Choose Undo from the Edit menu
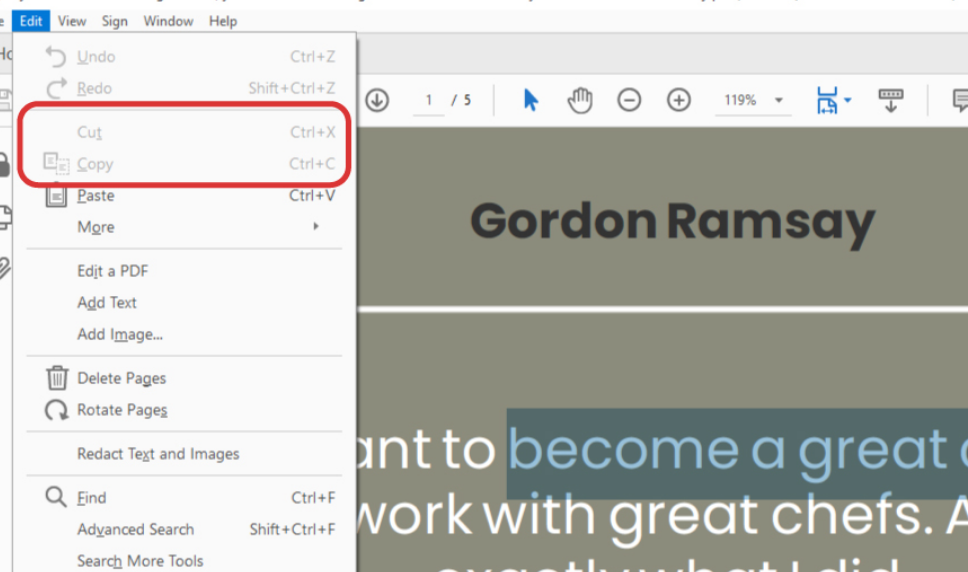This screenshot has height=572, width=968. 184,56
